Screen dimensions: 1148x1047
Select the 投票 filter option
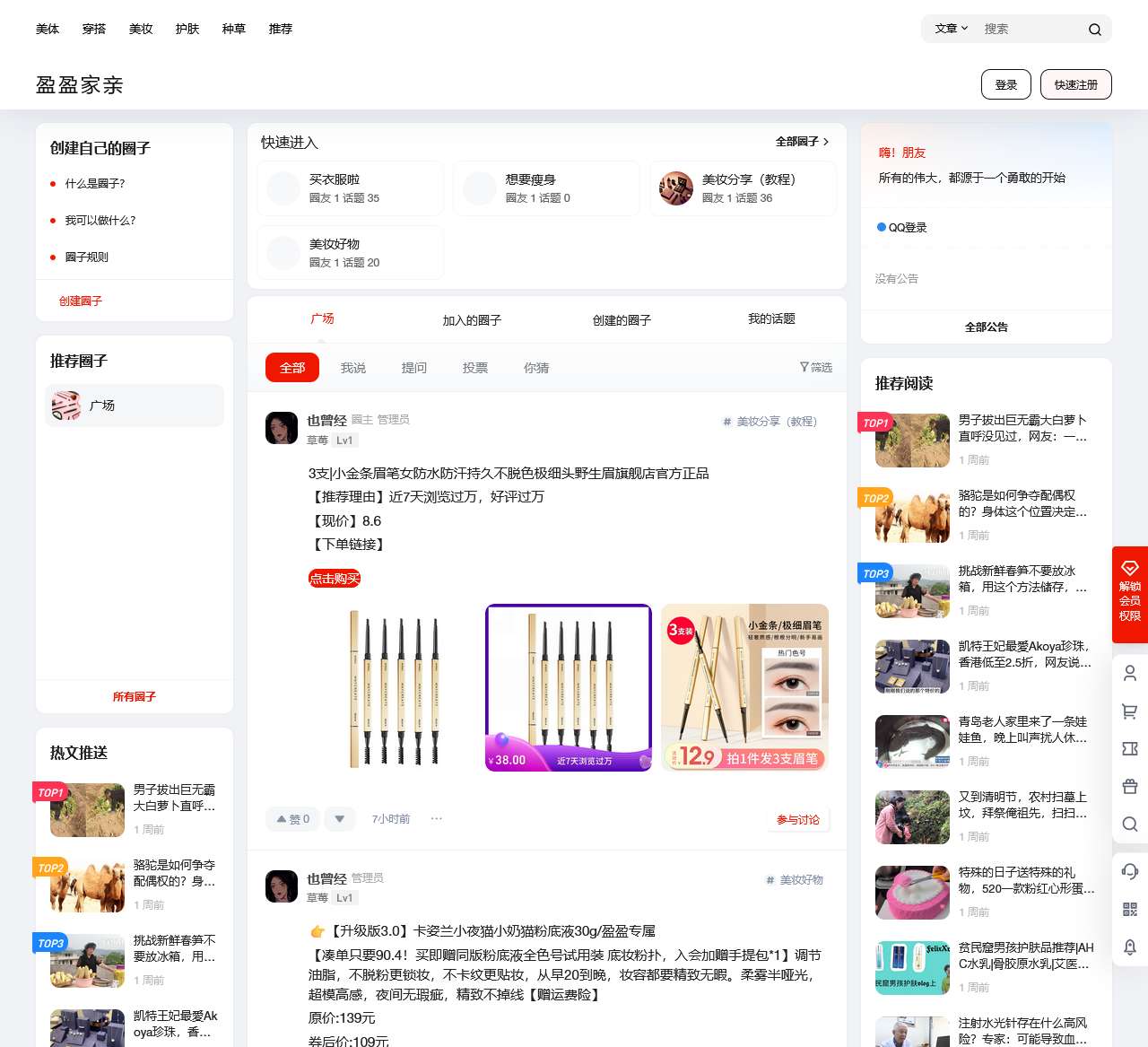tap(475, 367)
